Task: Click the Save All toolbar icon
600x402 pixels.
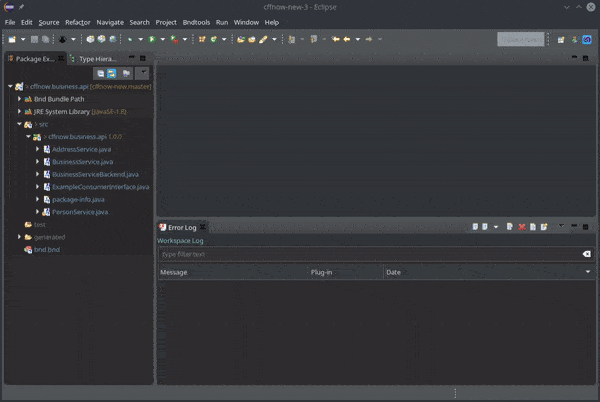Action: [x=45, y=39]
